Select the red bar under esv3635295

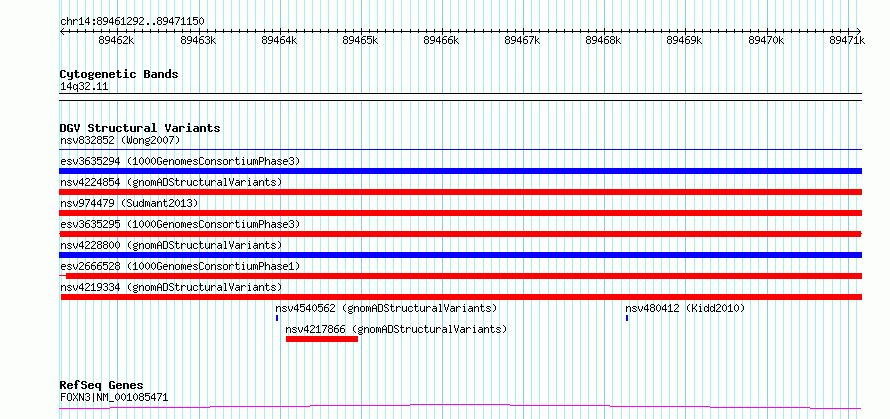pyautogui.click(x=460, y=234)
